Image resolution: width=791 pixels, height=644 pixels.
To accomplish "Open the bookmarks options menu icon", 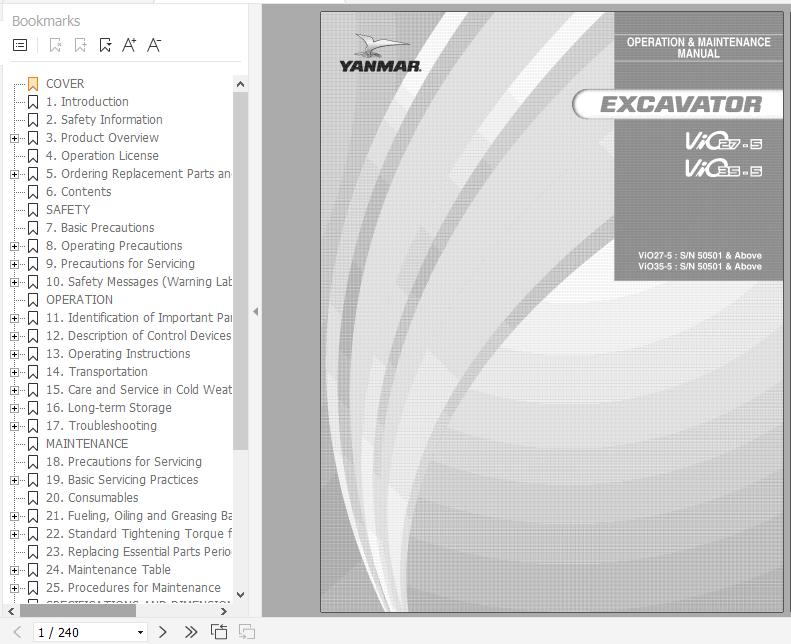I will [x=20, y=45].
